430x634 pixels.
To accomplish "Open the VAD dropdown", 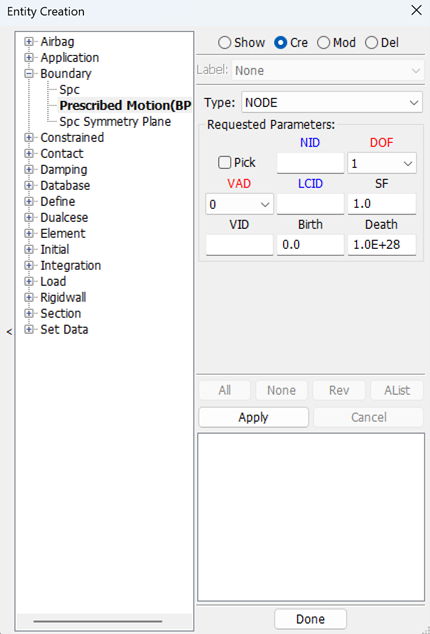I will (239, 205).
